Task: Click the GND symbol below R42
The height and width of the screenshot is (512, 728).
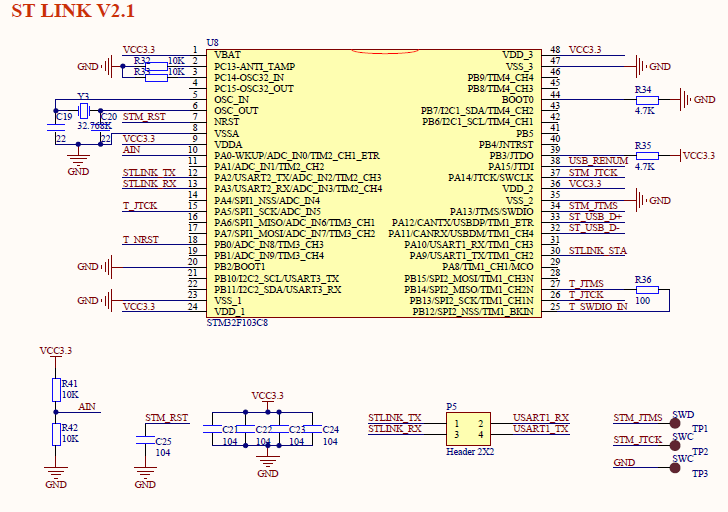Action: pyautogui.click(x=56, y=472)
